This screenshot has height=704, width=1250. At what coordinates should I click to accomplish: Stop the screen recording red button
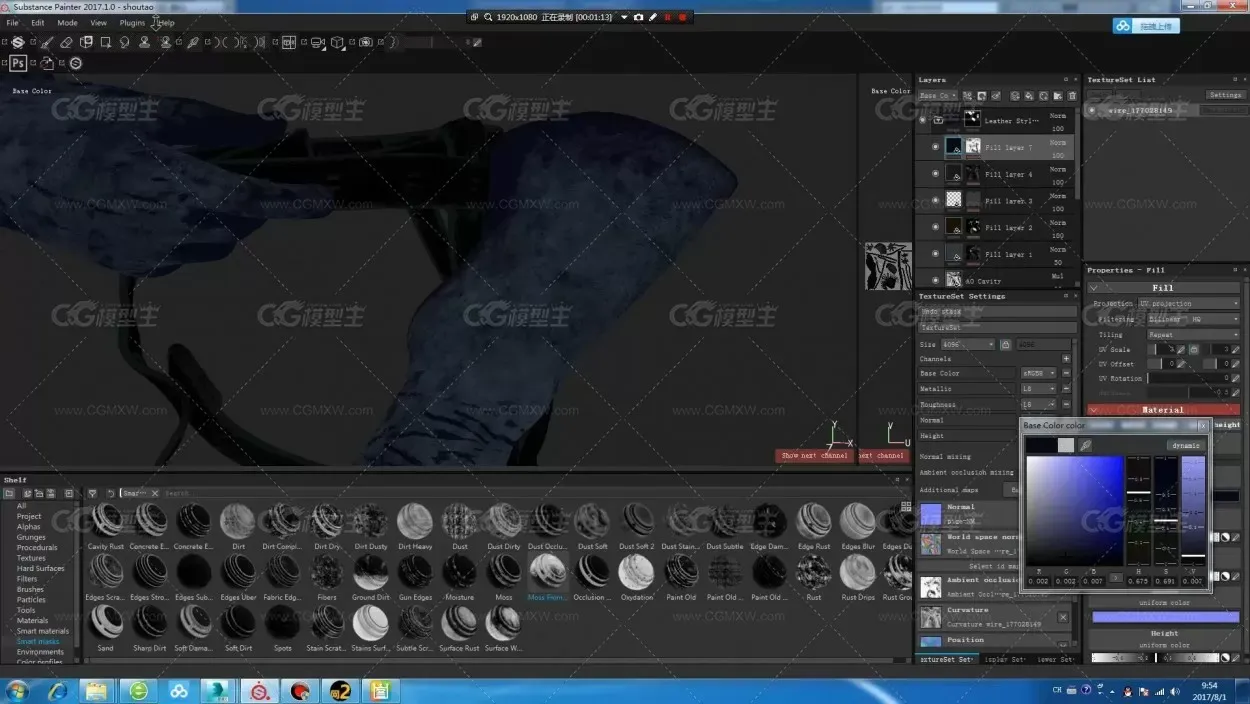coord(683,17)
